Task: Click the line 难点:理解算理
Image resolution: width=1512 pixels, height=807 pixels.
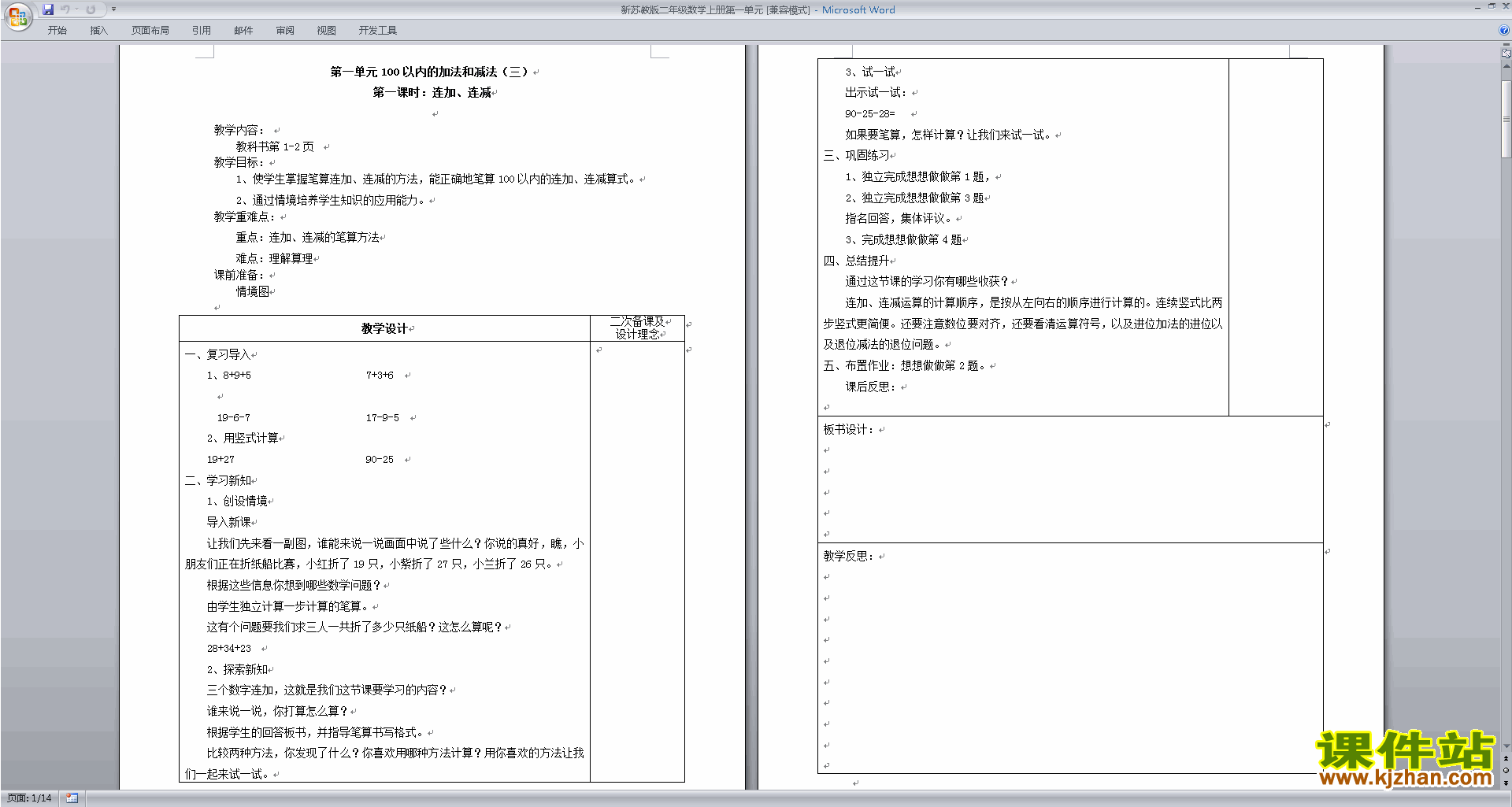Action: tap(274, 258)
